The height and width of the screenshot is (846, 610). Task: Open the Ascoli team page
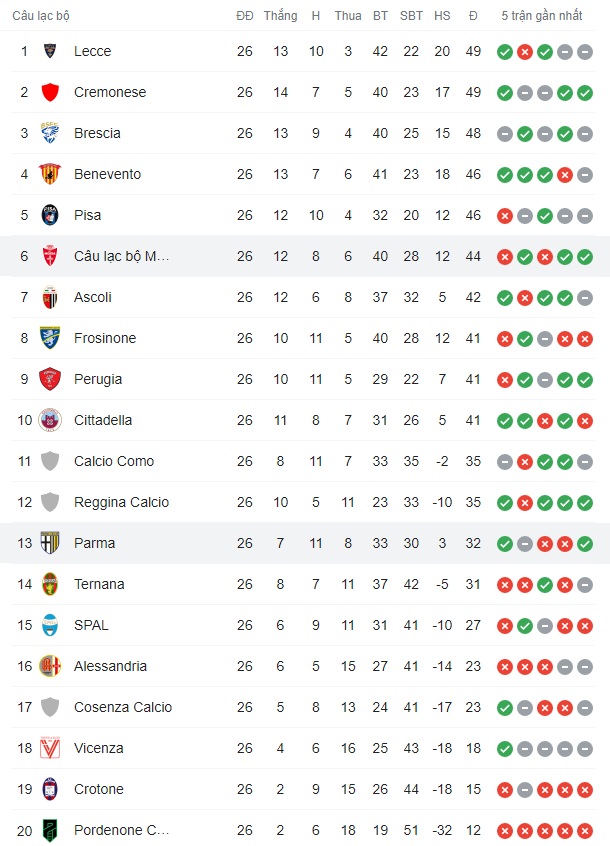(93, 297)
